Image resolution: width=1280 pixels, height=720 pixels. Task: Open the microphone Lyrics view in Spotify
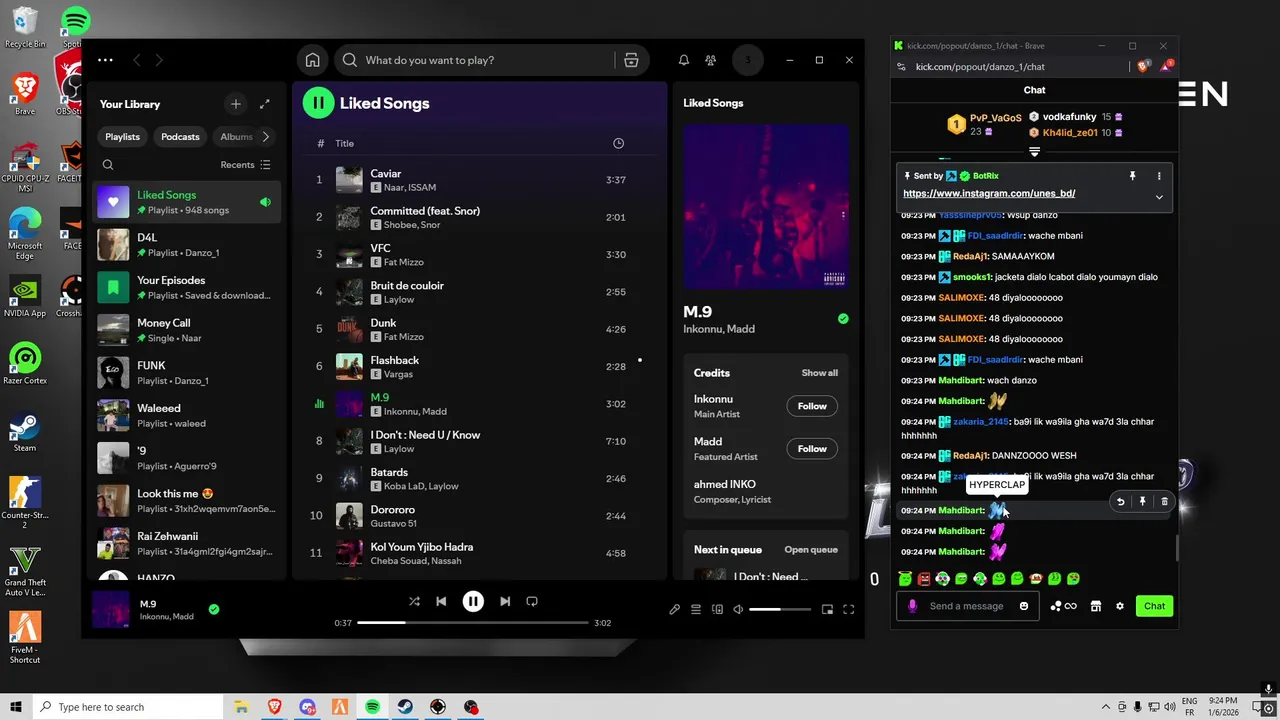674,609
